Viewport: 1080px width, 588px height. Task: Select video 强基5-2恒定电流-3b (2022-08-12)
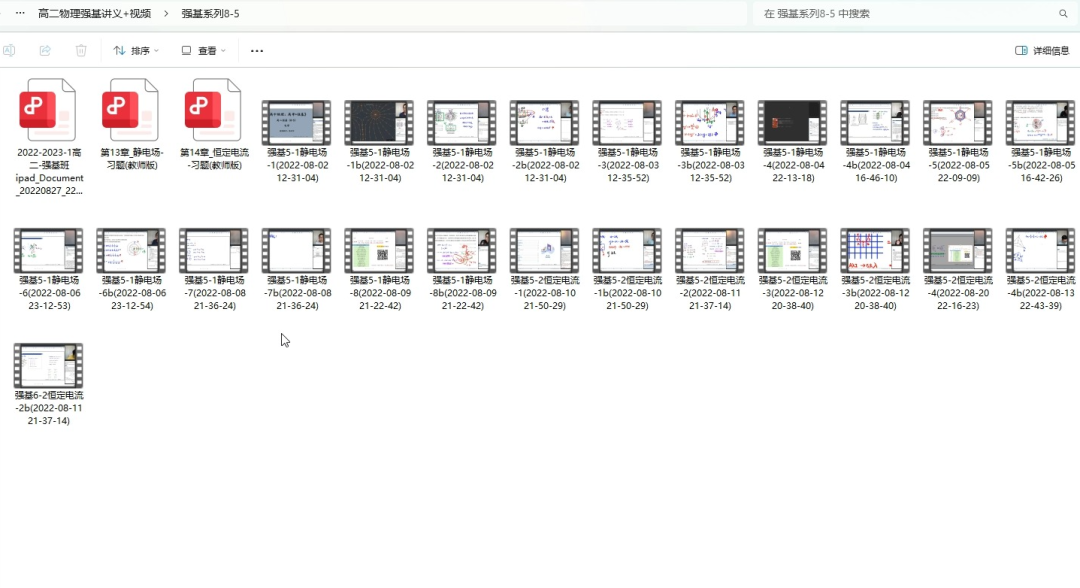(875, 252)
